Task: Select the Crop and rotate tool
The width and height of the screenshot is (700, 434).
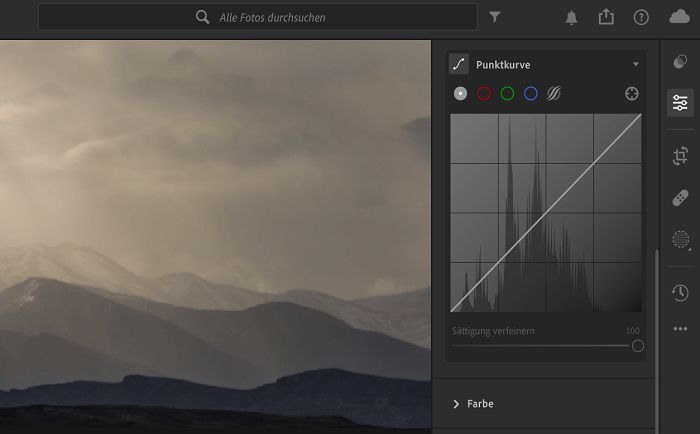Action: (680, 156)
